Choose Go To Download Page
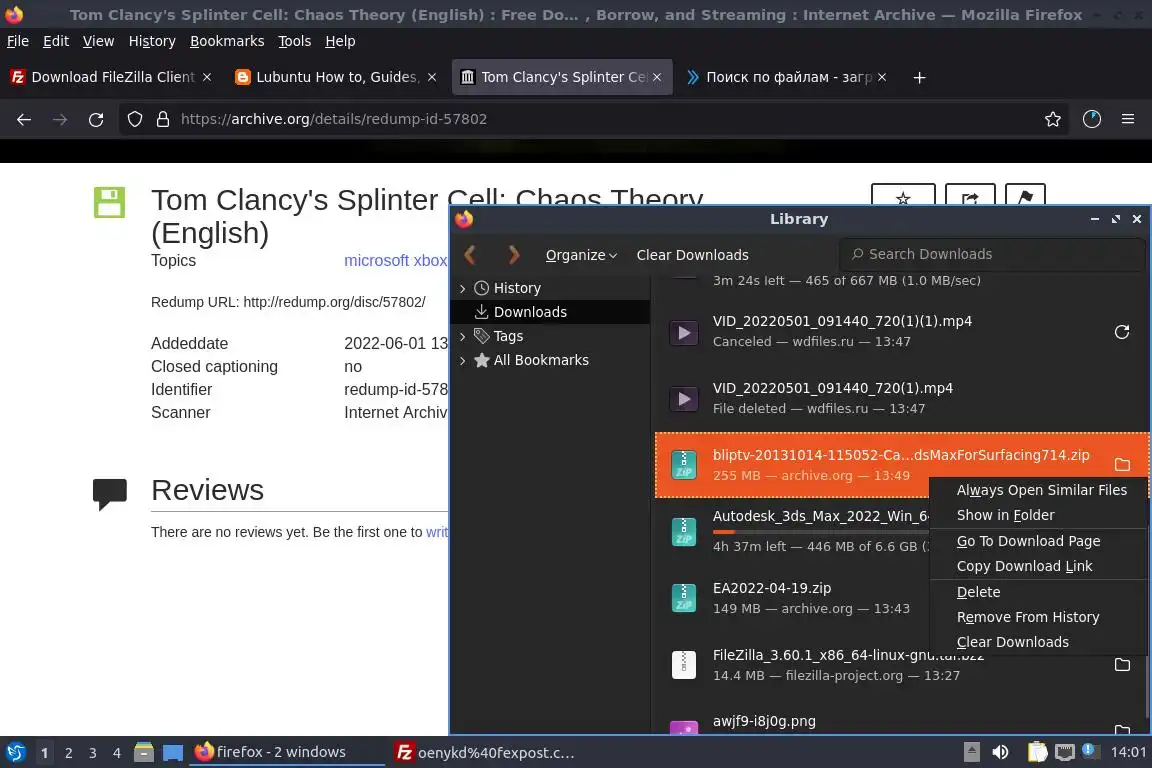The height and width of the screenshot is (768, 1152). pyautogui.click(x=1039, y=541)
